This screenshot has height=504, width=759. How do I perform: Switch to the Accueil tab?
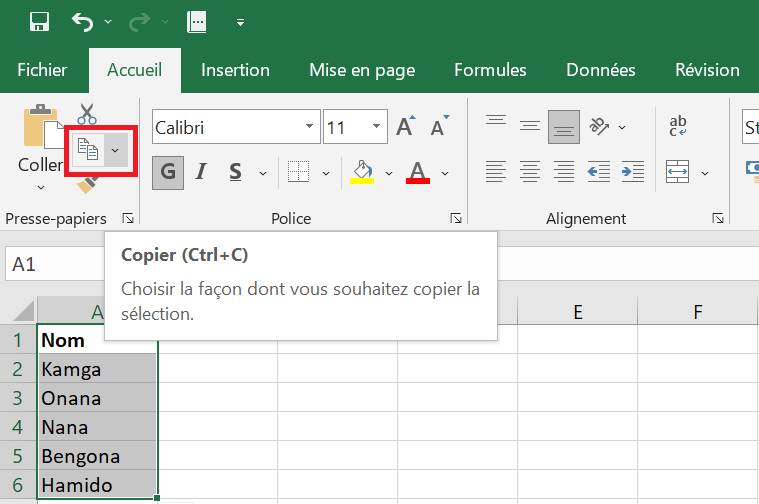pyautogui.click(x=135, y=70)
